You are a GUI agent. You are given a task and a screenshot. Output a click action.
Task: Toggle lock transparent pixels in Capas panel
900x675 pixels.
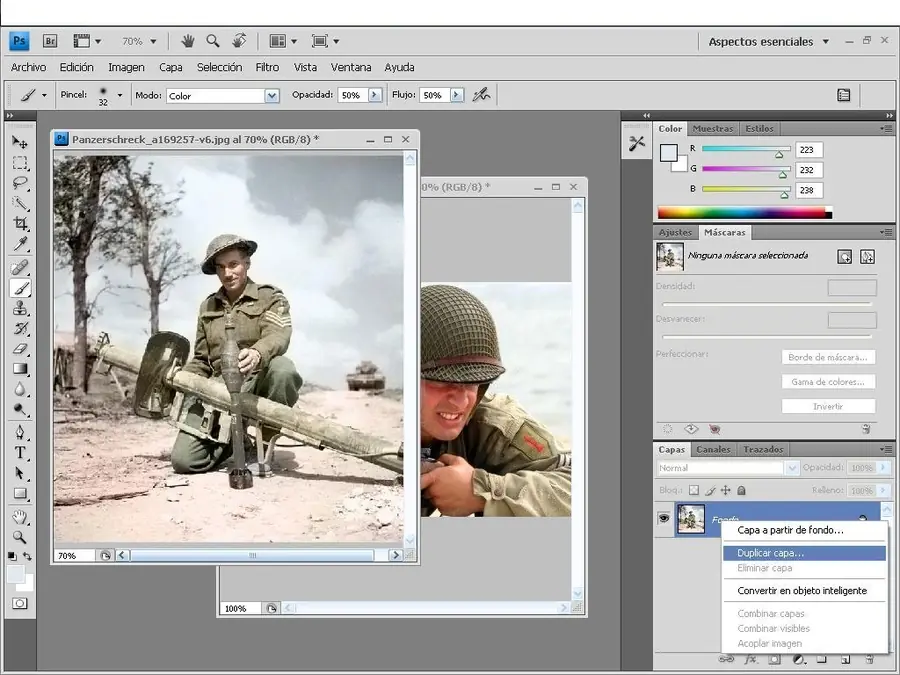[x=694, y=490]
